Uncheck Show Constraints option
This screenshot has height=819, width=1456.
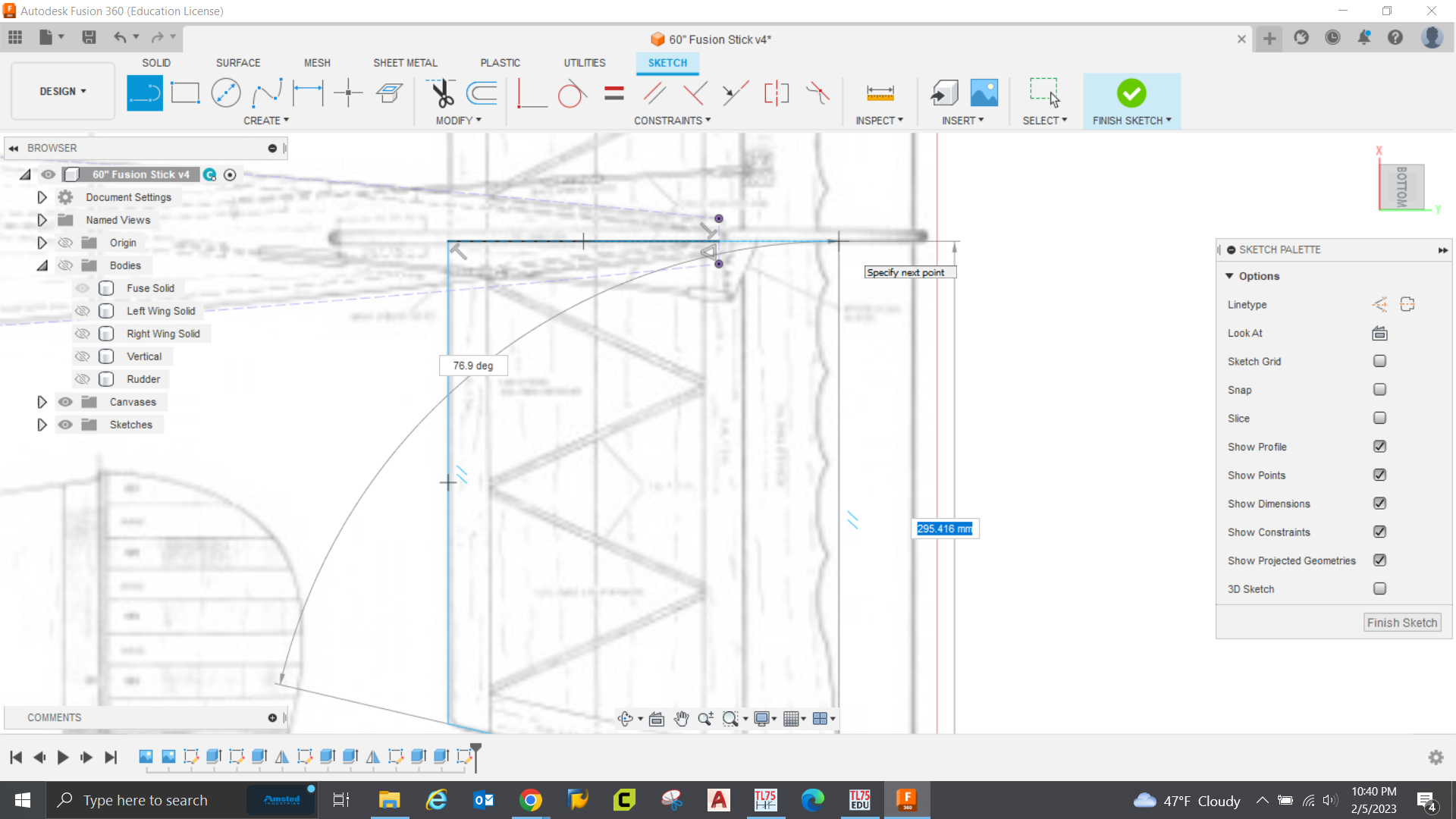point(1379,532)
